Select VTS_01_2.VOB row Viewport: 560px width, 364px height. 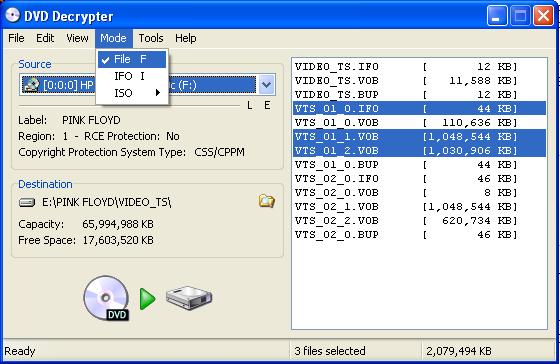(419, 150)
